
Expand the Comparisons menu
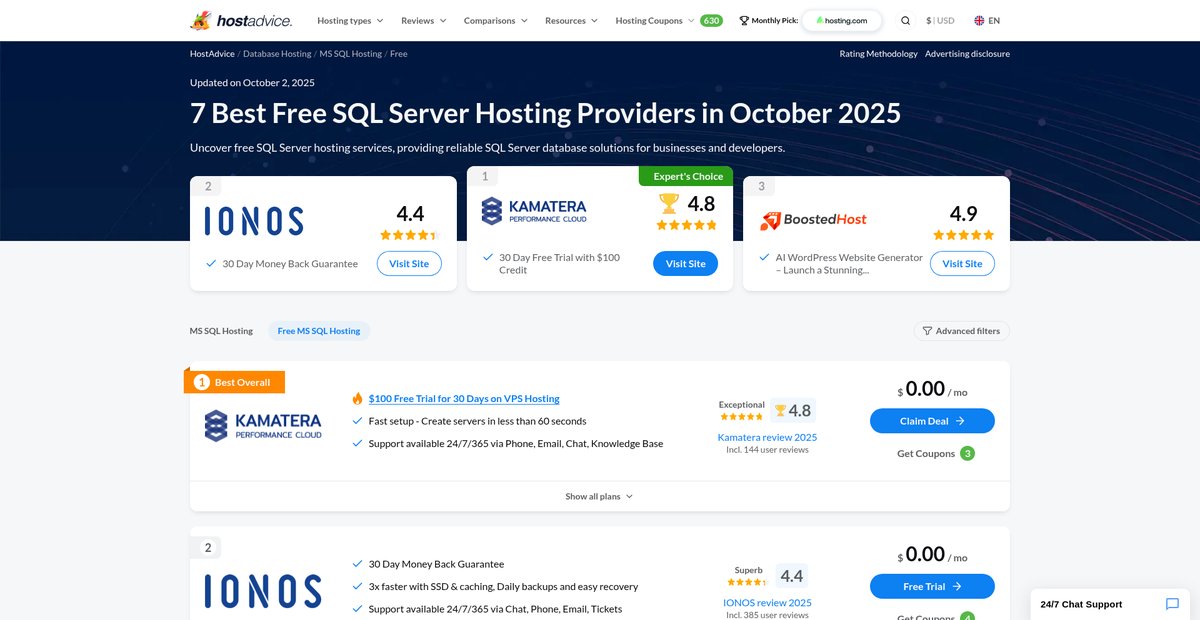(x=495, y=20)
